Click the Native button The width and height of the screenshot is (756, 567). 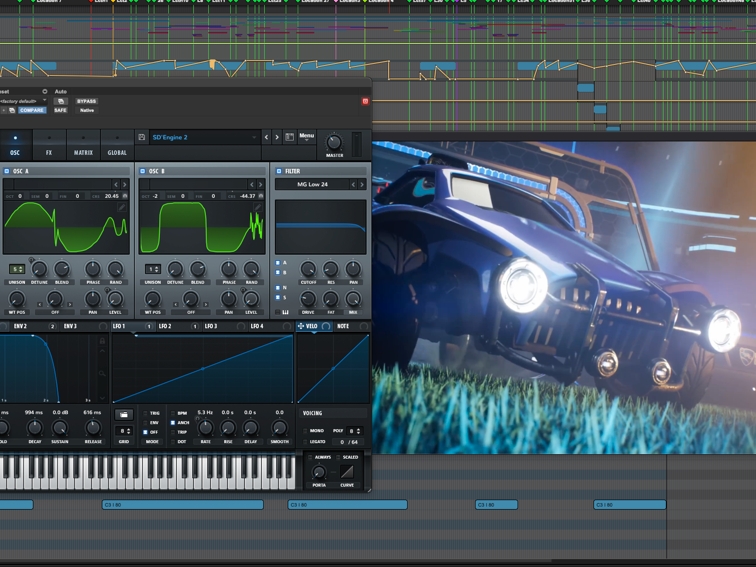[87, 110]
